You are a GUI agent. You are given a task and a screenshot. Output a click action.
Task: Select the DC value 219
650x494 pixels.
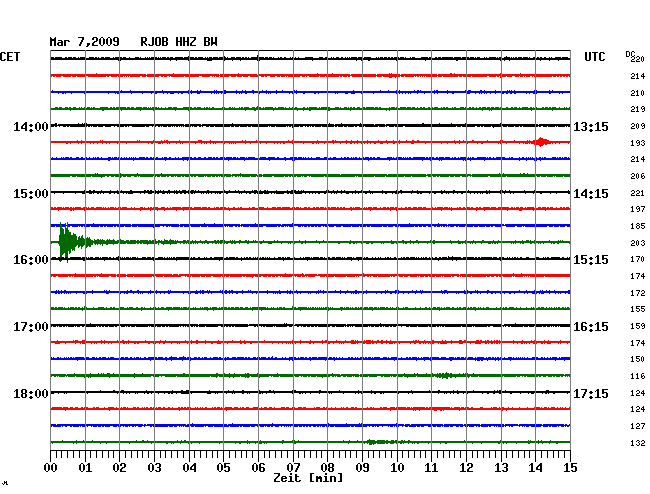click(x=638, y=109)
